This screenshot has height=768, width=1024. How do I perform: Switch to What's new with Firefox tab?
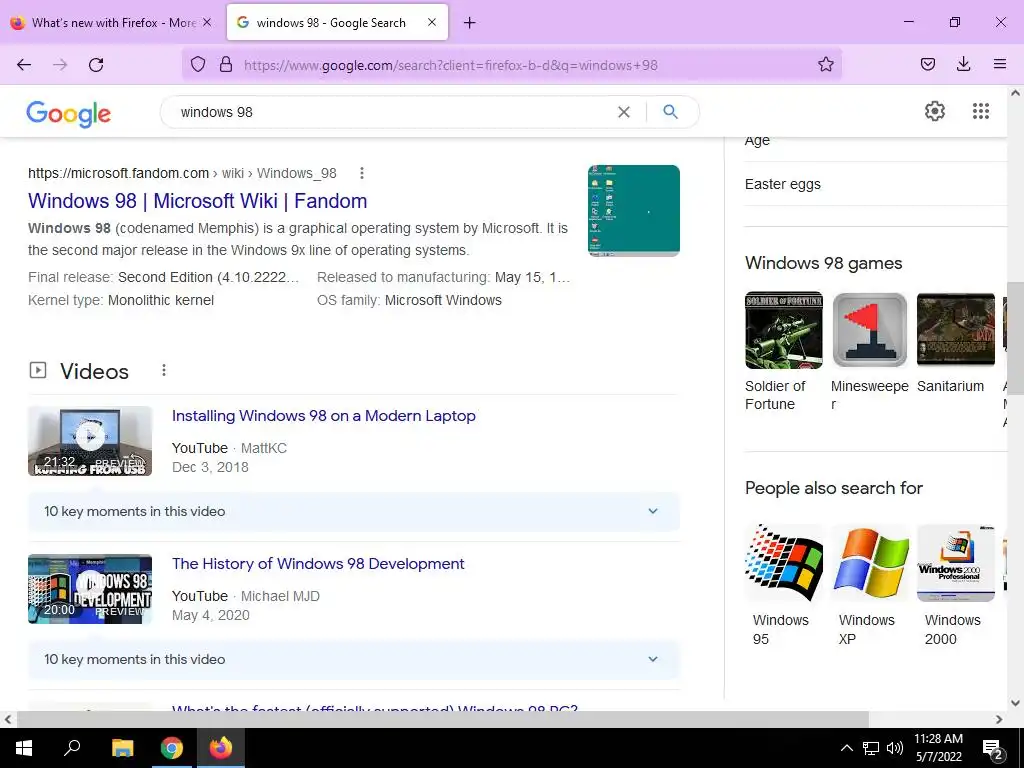tap(111, 22)
